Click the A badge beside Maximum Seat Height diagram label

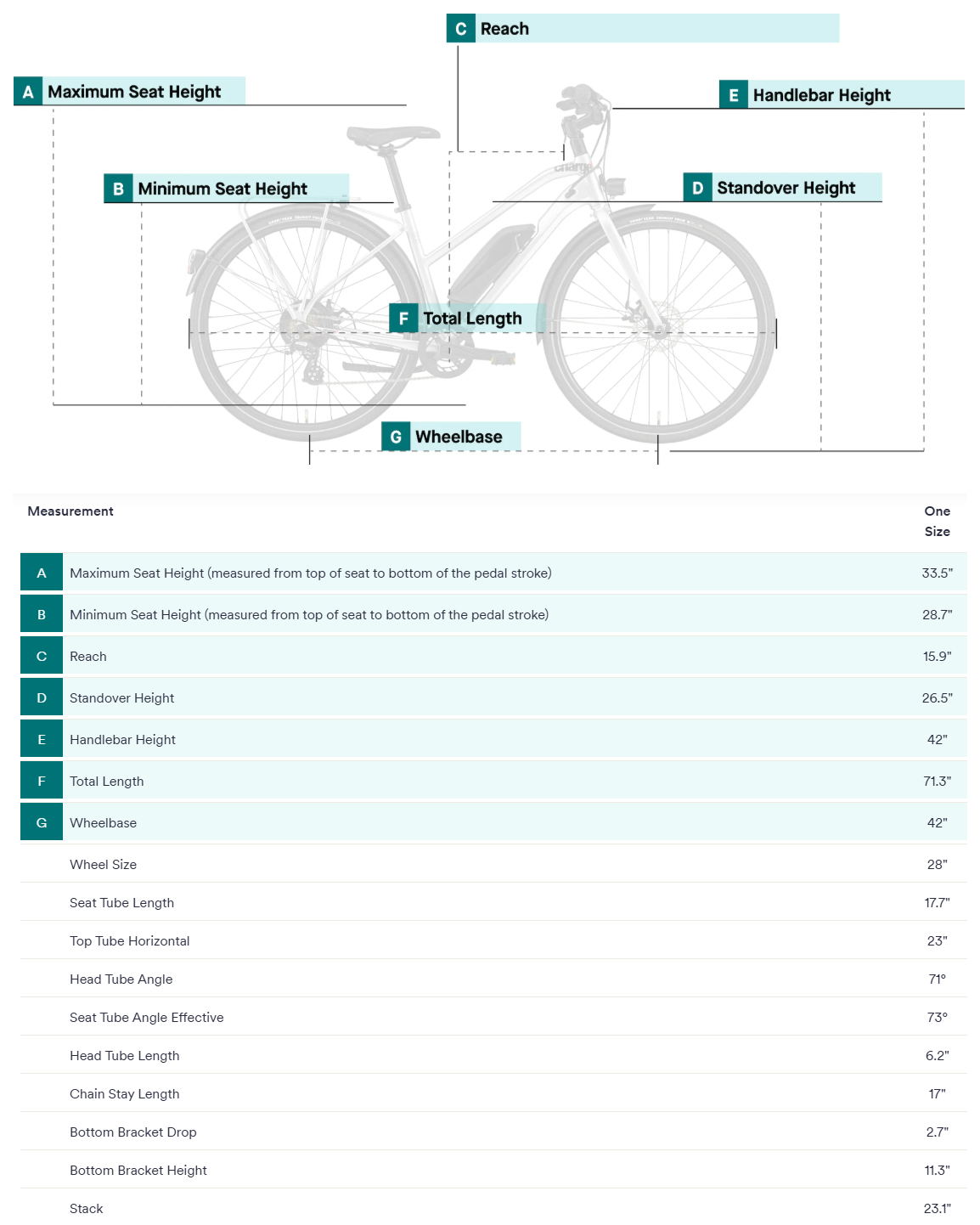click(28, 92)
